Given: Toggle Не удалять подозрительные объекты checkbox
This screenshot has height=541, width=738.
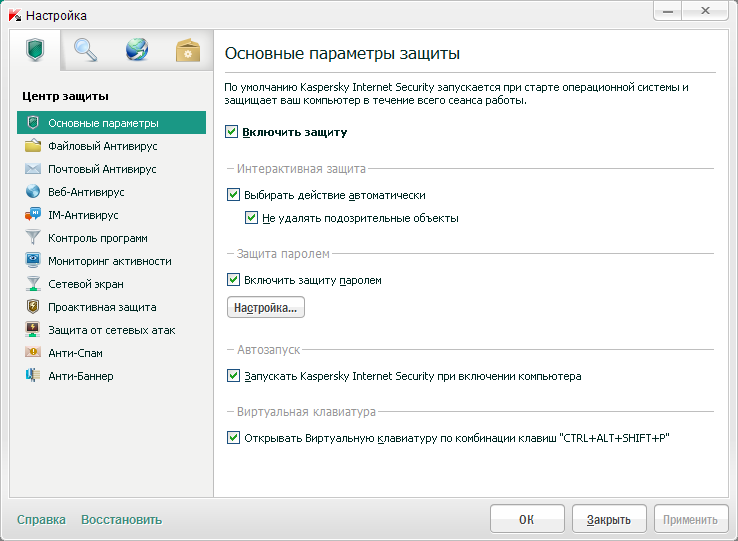Looking at the screenshot, I should 251,218.
